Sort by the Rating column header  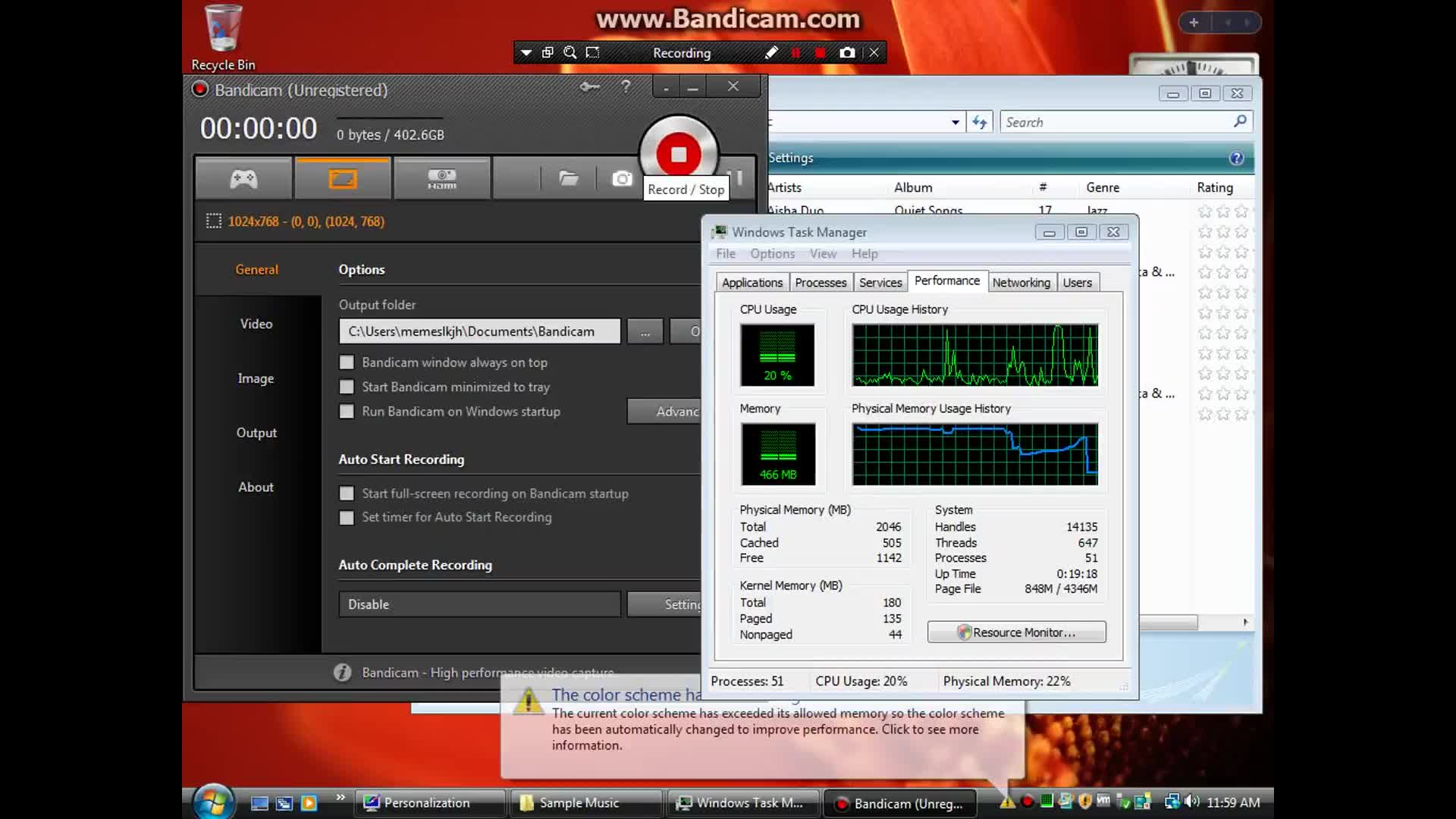point(1215,187)
